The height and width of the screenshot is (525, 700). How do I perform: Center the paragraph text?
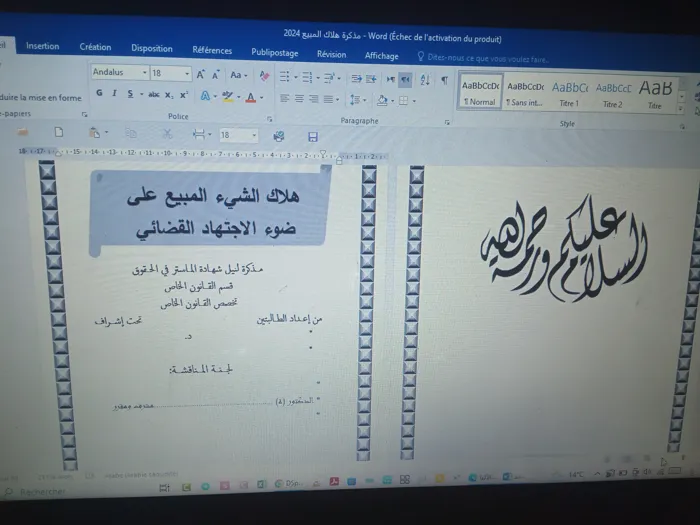click(299, 98)
